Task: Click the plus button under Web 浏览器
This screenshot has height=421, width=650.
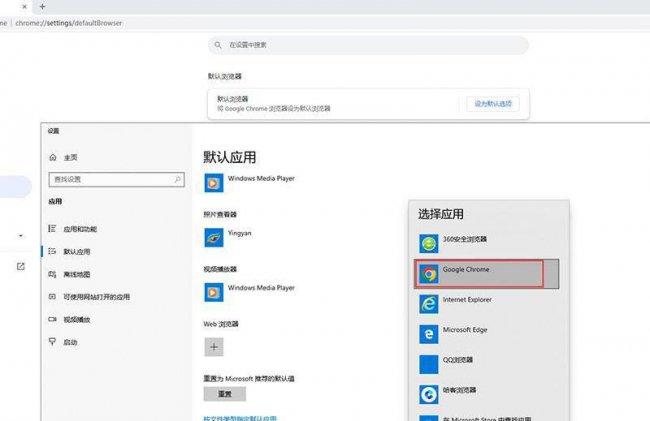Action: tap(214, 347)
